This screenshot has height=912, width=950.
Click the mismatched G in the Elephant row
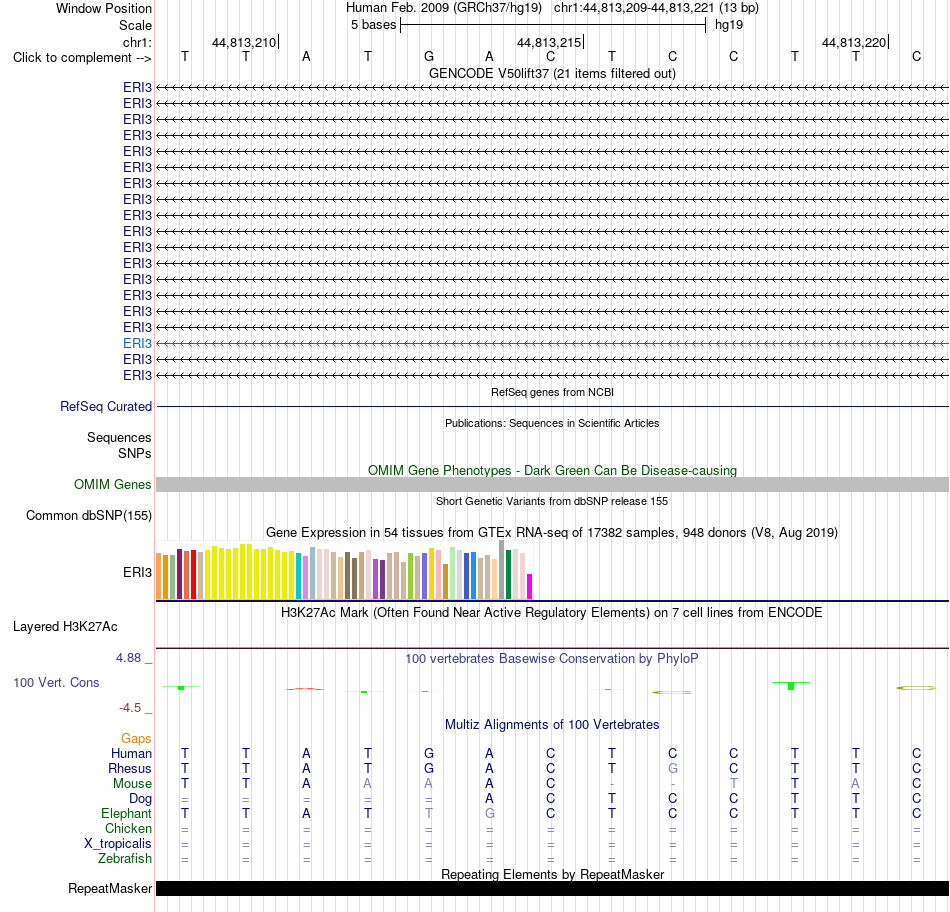(490, 813)
